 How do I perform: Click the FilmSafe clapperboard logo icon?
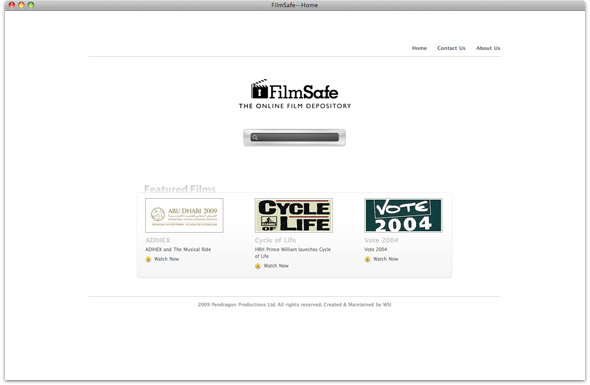259,89
